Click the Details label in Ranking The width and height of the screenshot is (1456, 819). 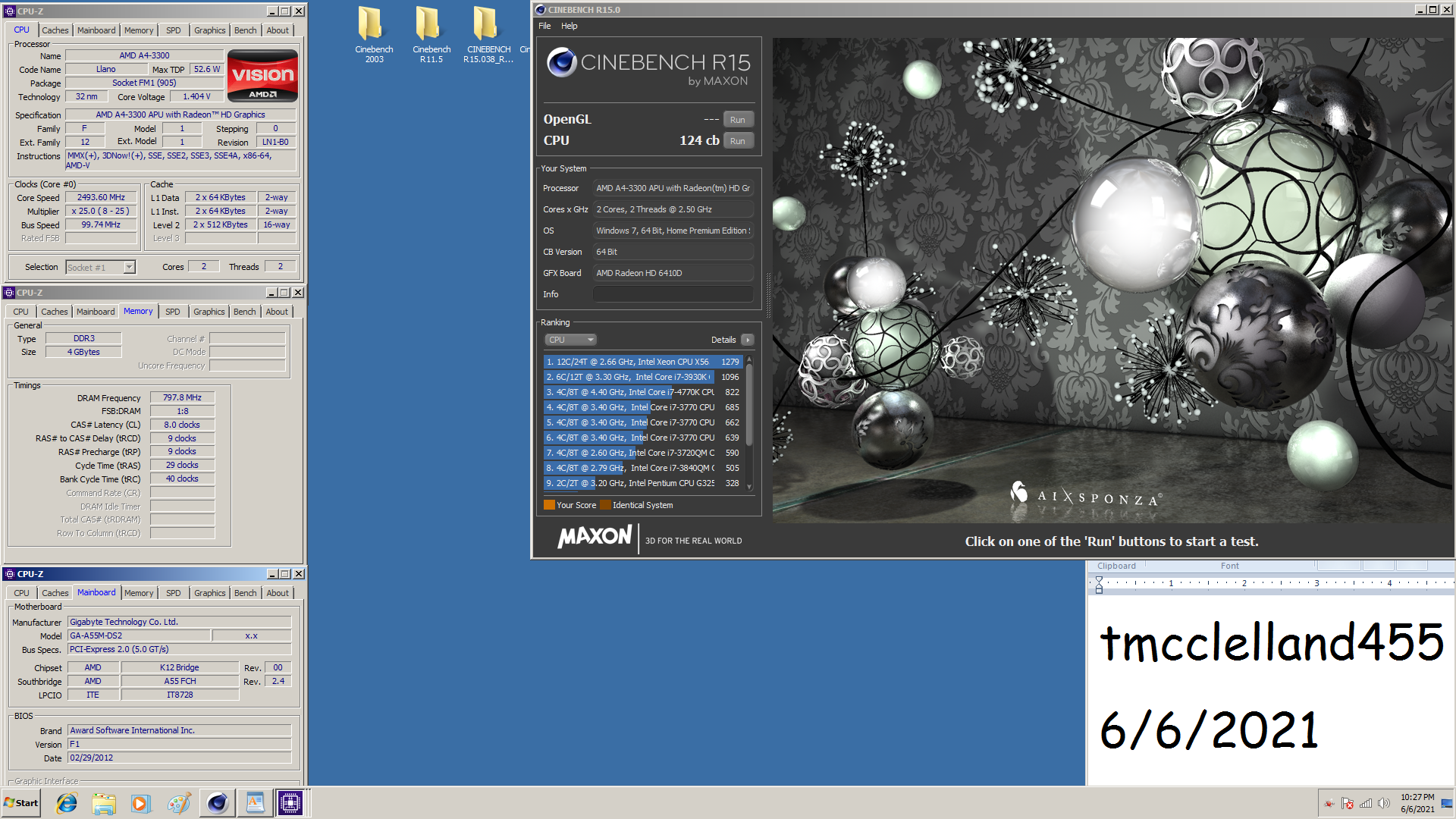pyautogui.click(x=723, y=340)
